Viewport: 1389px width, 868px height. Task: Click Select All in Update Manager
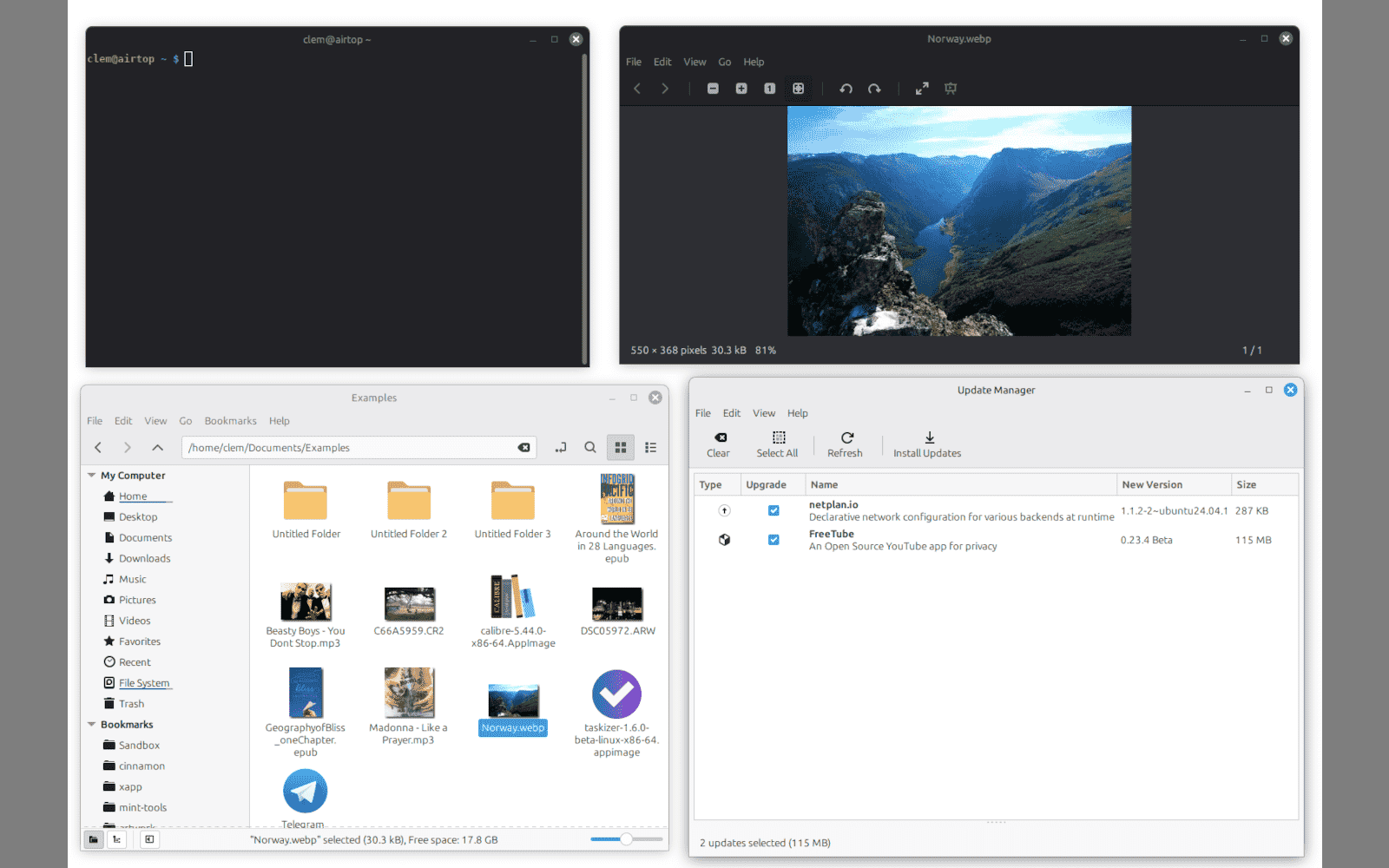tap(777, 444)
